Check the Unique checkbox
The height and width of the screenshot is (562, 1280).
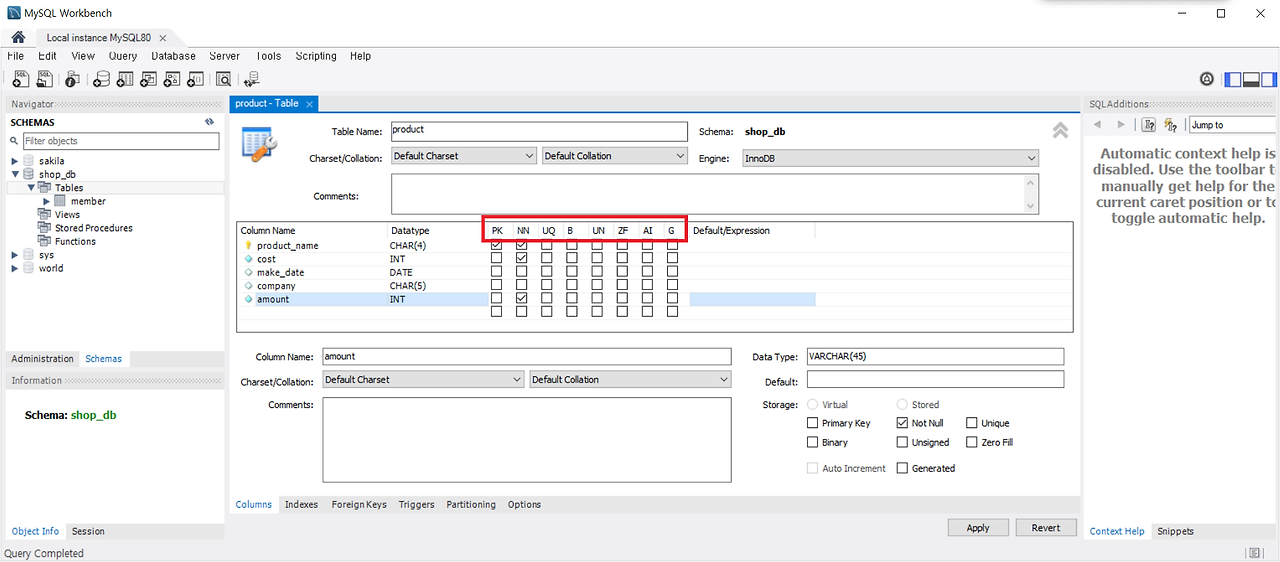pos(972,423)
